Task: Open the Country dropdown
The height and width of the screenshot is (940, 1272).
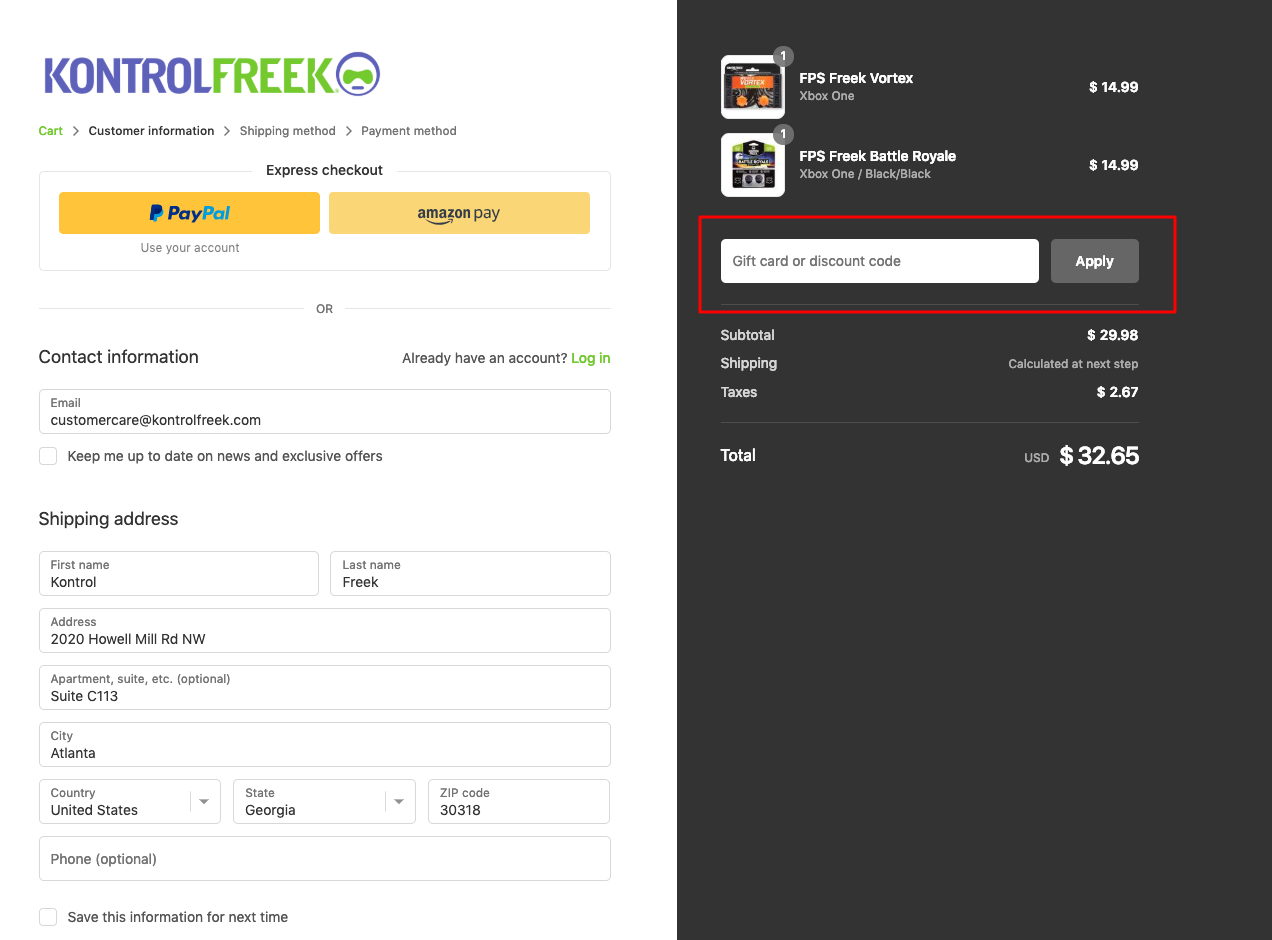Action: [x=129, y=802]
